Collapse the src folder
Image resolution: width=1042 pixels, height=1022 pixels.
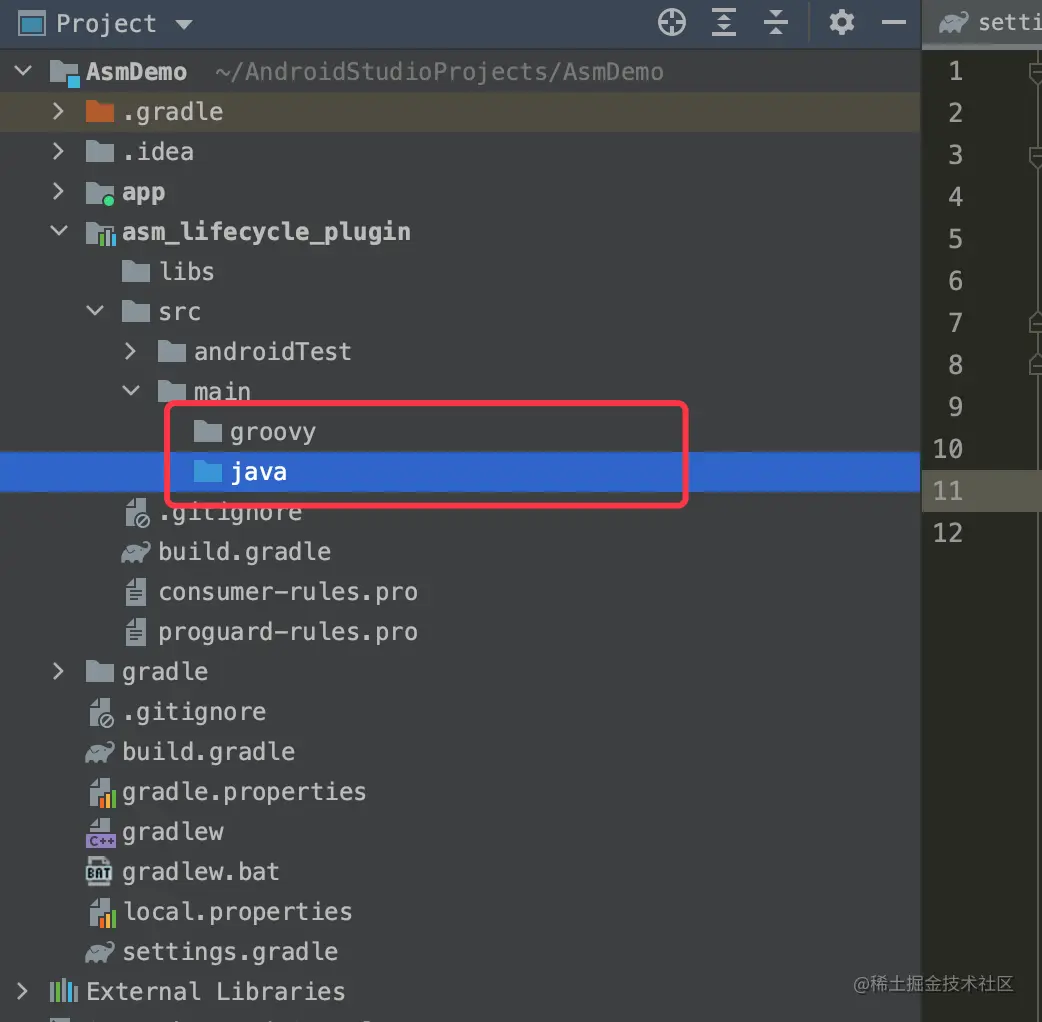coord(95,311)
